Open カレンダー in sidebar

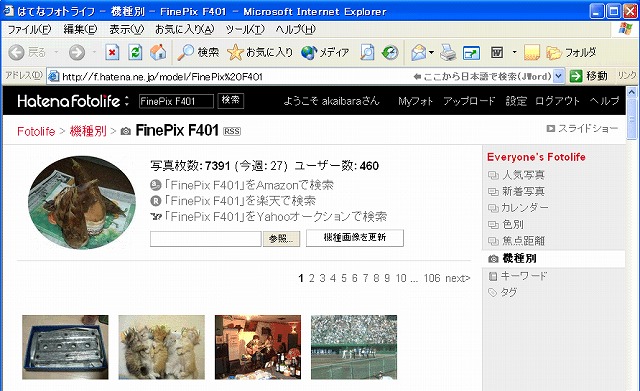tap(525, 208)
